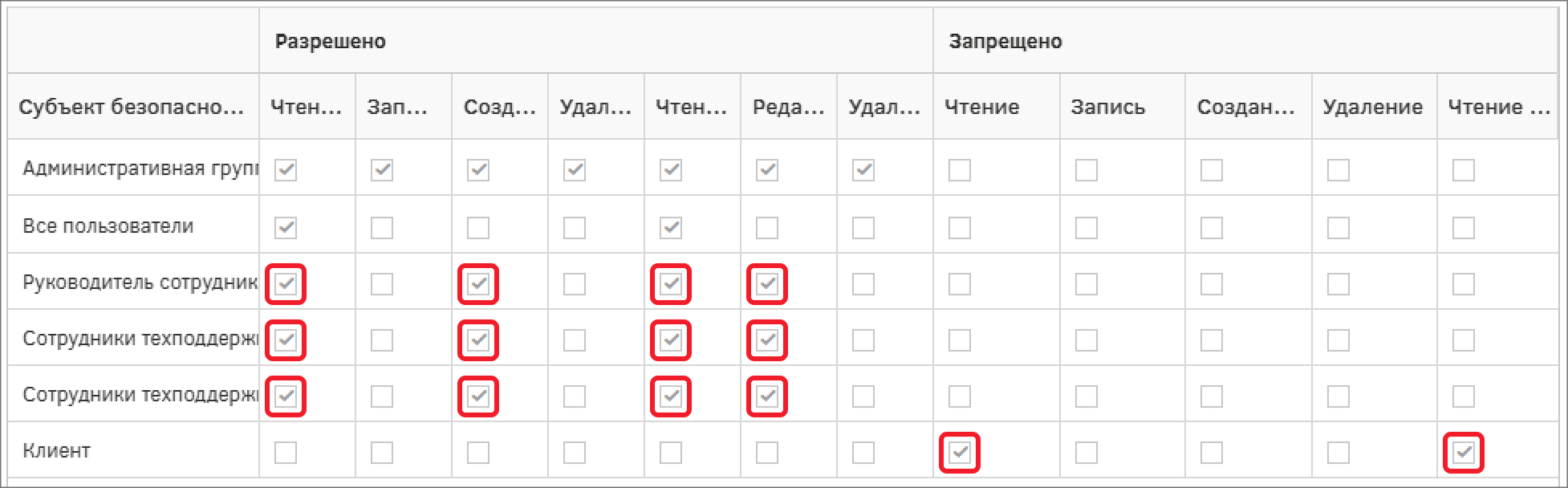
Task: Uncheck allowed Реда... for Административная группа
Action: [767, 170]
